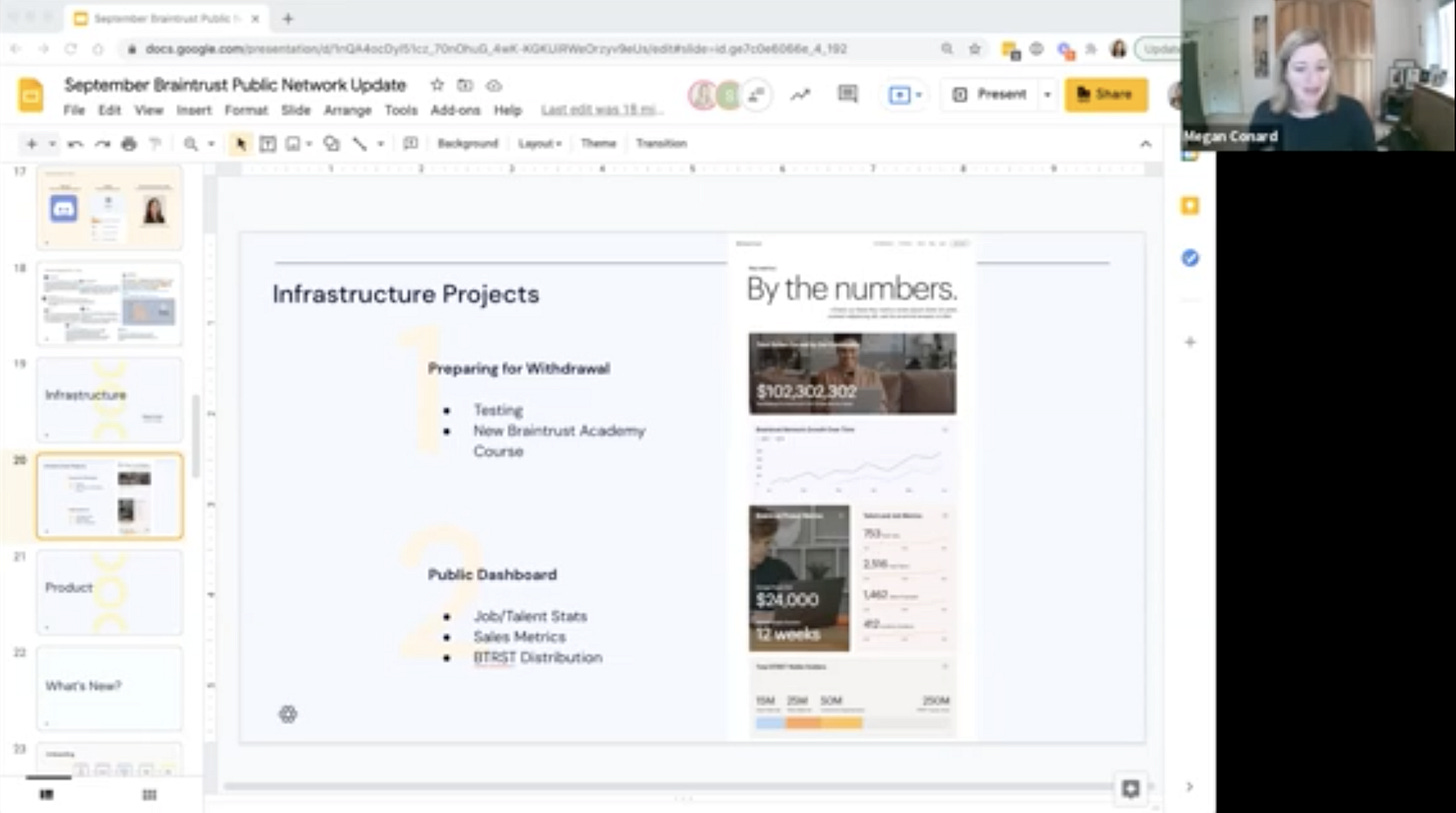
Task: Open the Arrange menu
Action: 348,110
